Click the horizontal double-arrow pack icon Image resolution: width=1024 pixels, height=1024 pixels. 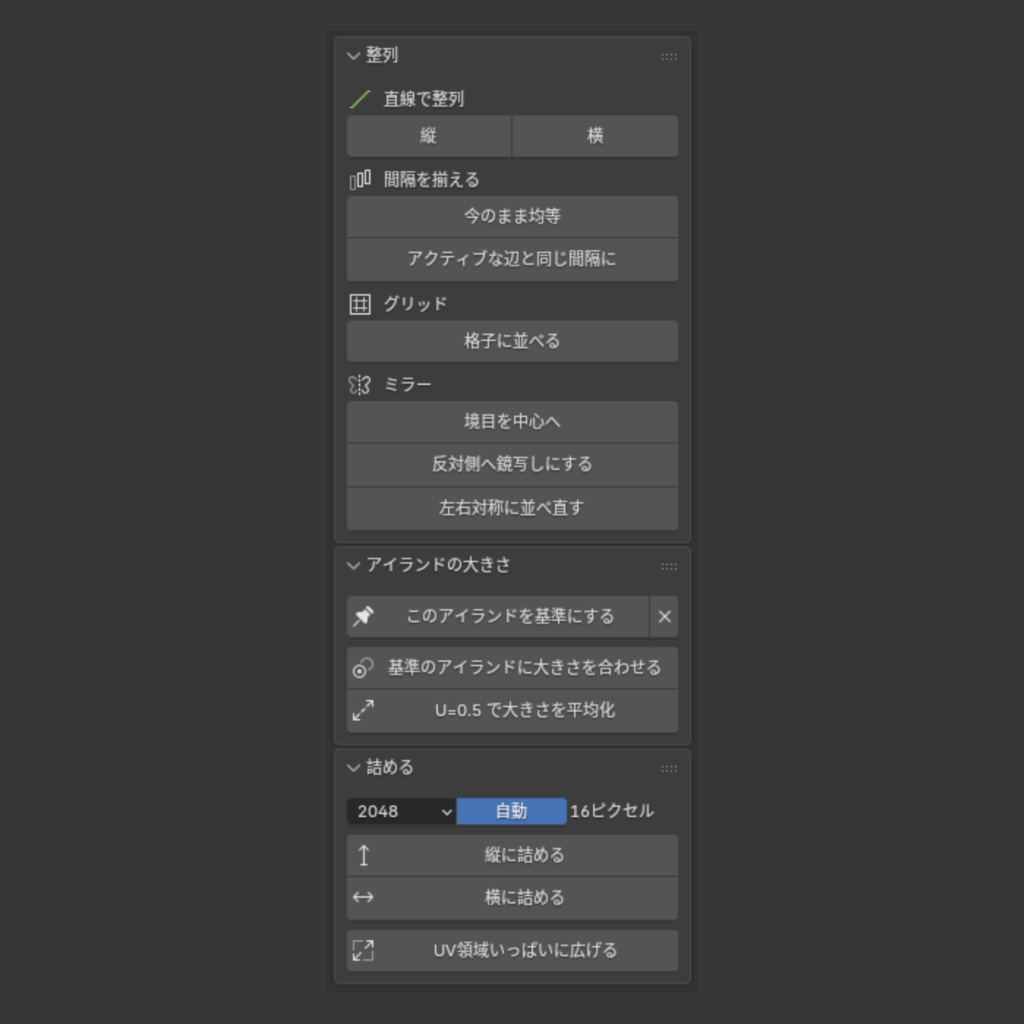pos(363,898)
